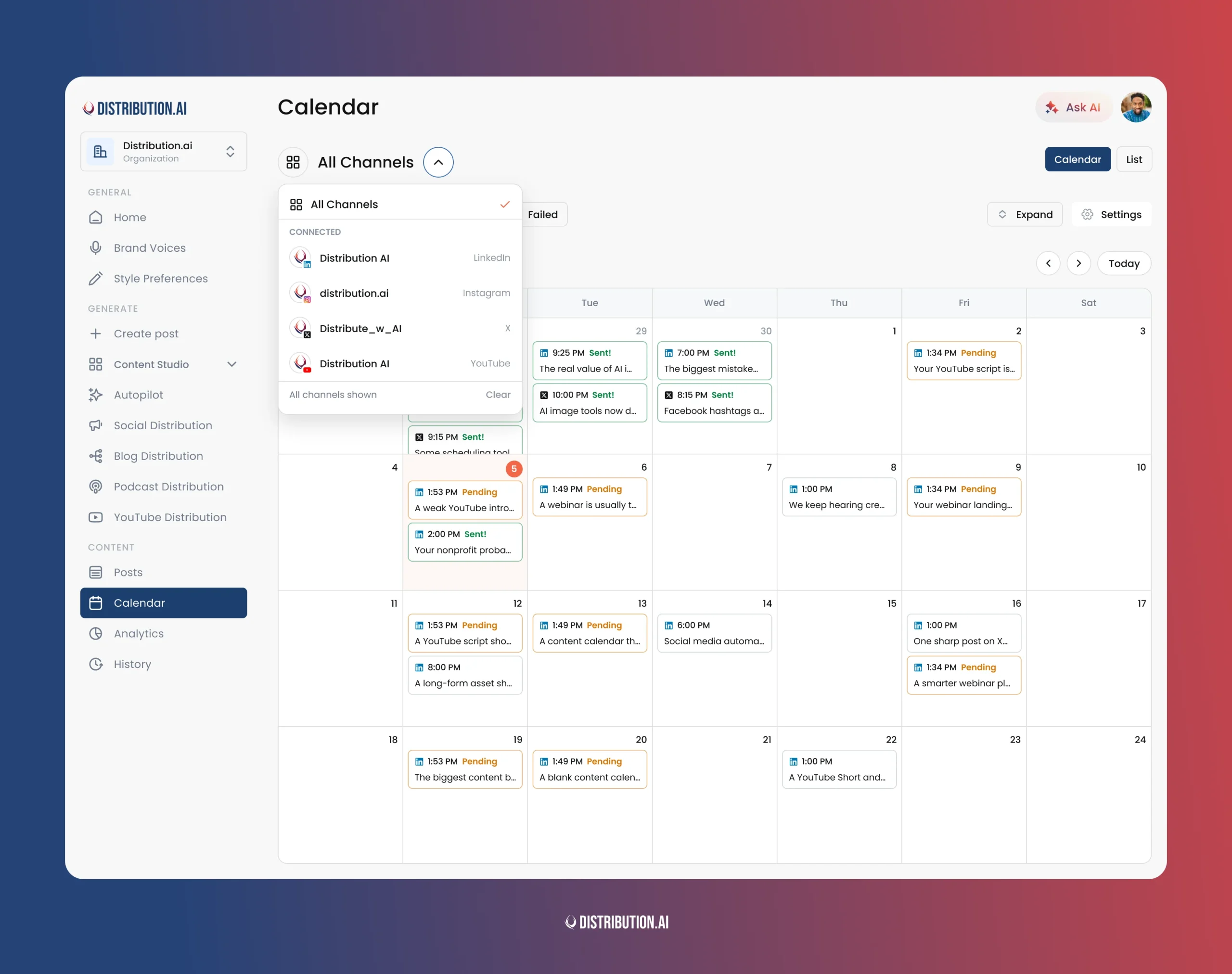Screen dimensions: 1232x974
Task: Switch to Calendar view
Action: click(1078, 160)
